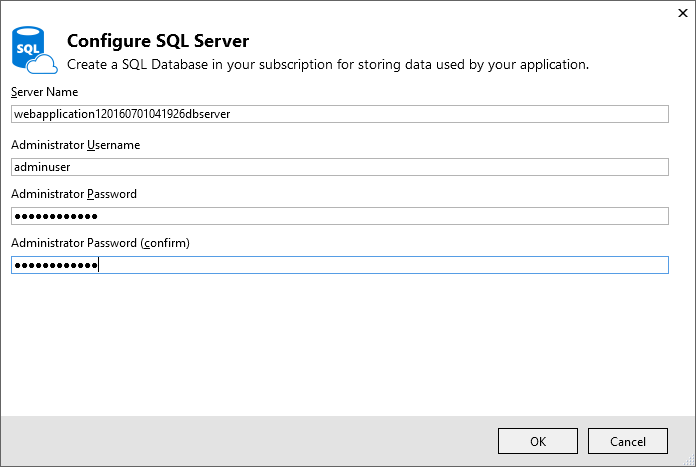Click the Server Name label
Image resolution: width=696 pixels, height=467 pixels.
coord(44,92)
